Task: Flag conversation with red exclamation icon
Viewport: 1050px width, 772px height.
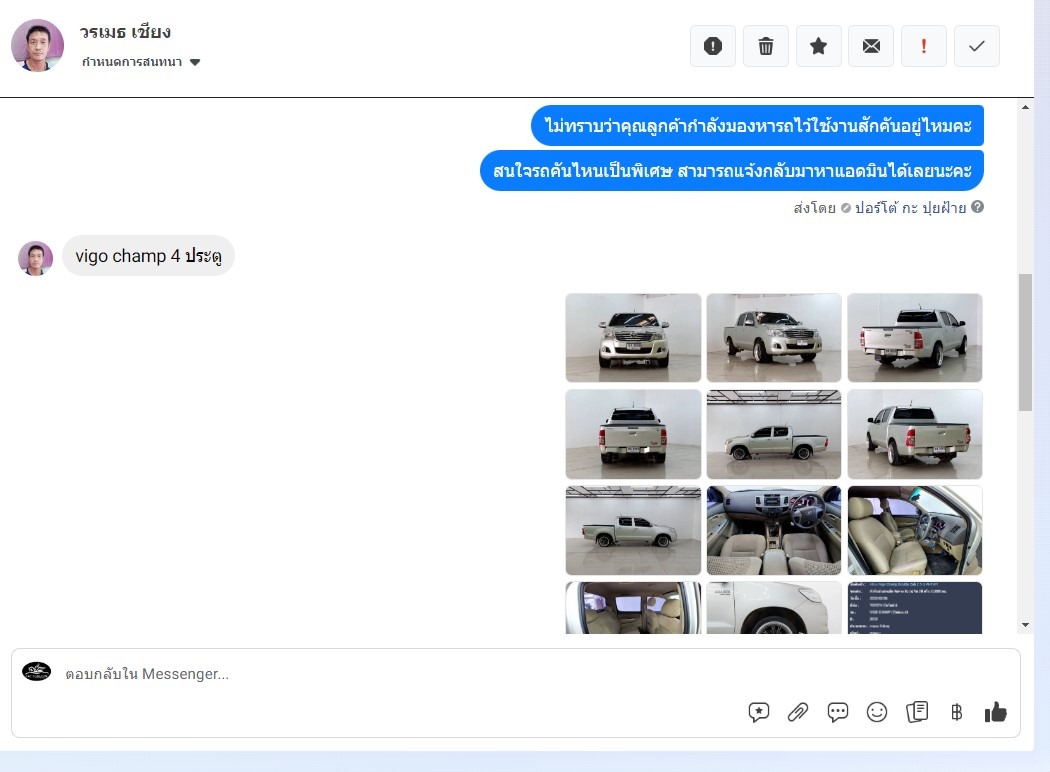Action: pos(924,46)
